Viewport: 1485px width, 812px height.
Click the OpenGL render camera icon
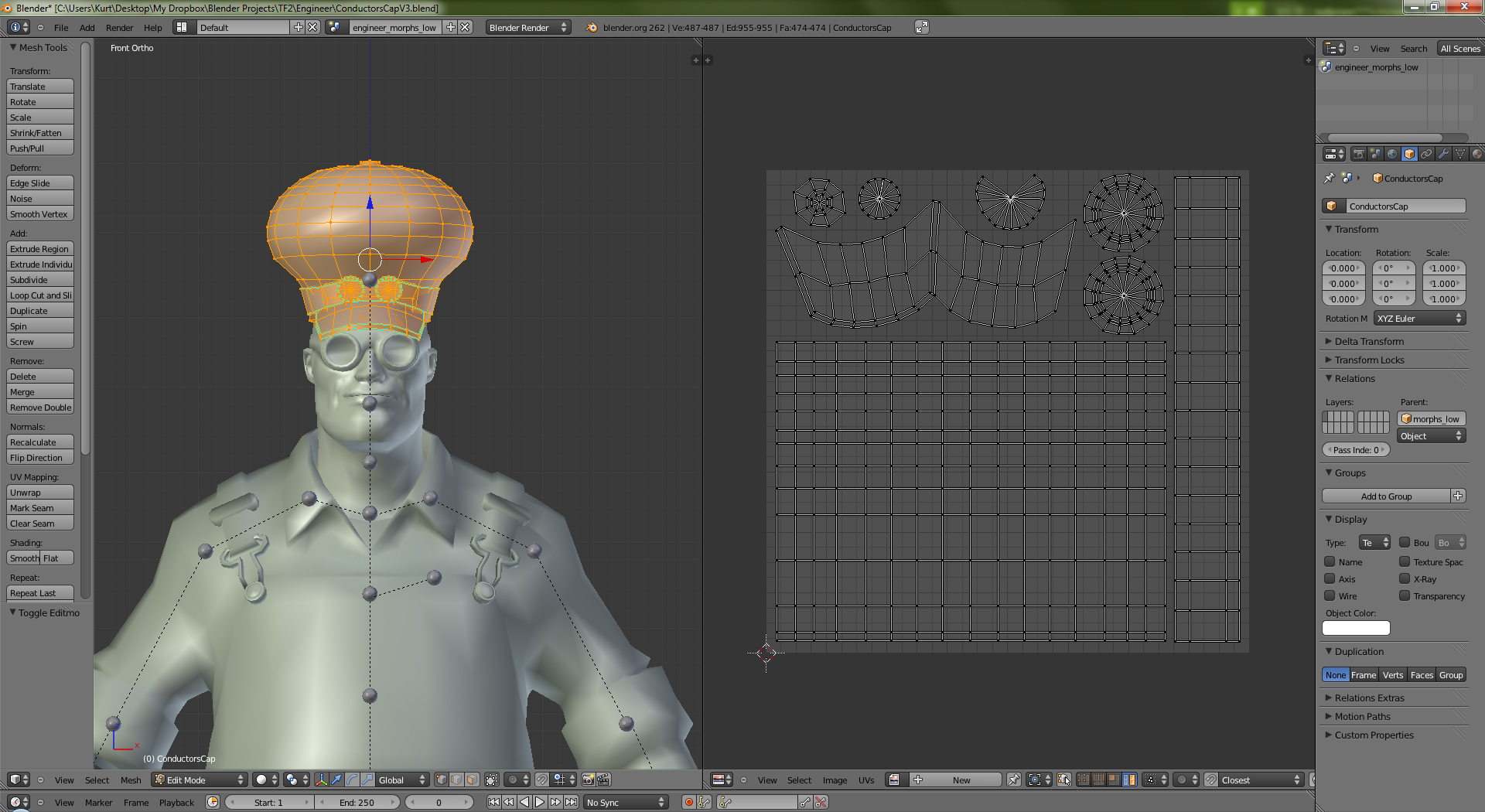(x=588, y=780)
